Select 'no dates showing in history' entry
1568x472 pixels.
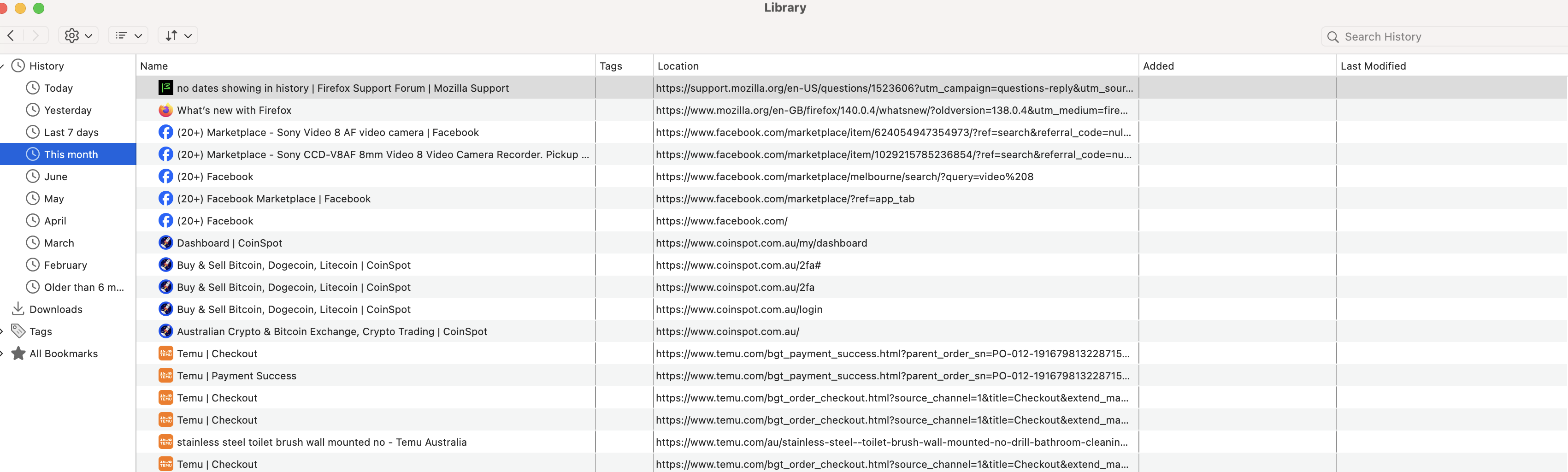tap(343, 88)
